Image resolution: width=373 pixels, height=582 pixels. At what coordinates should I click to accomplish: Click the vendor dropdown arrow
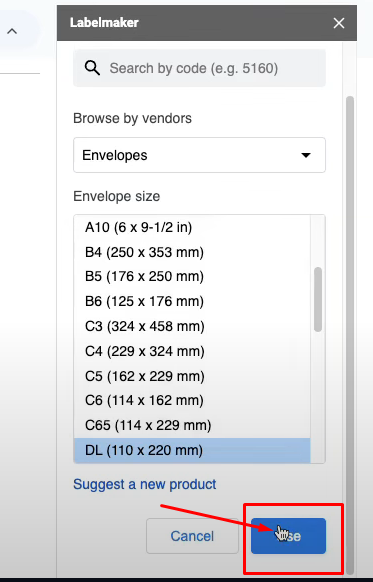click(306, 155)
